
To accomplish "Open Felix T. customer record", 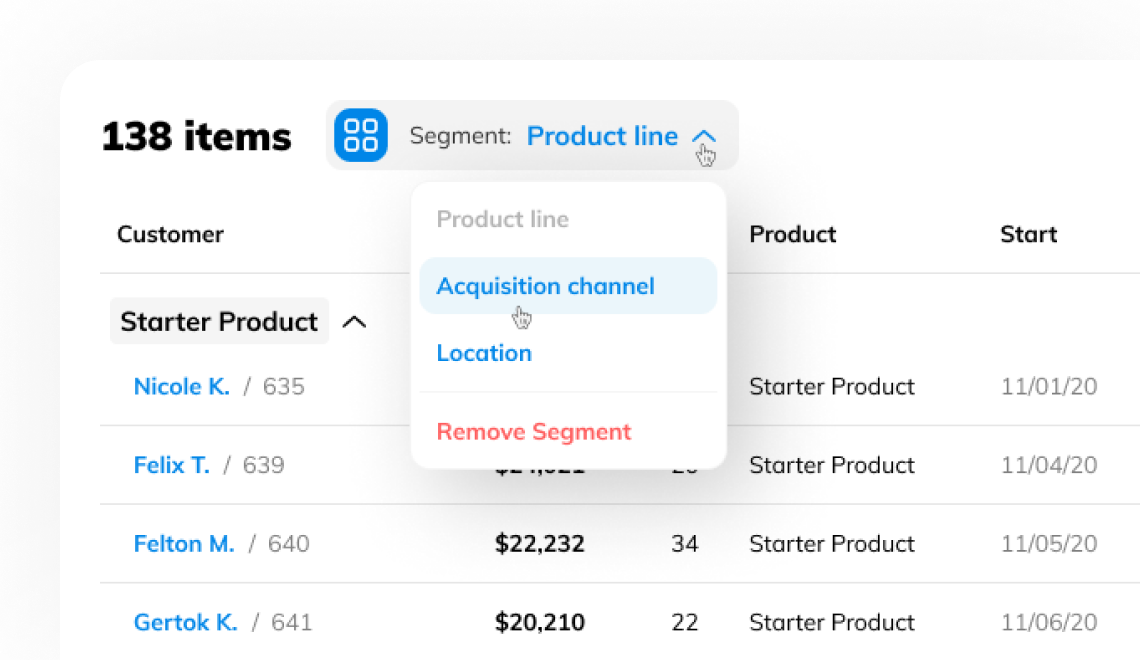I will (x=171, y=465).
